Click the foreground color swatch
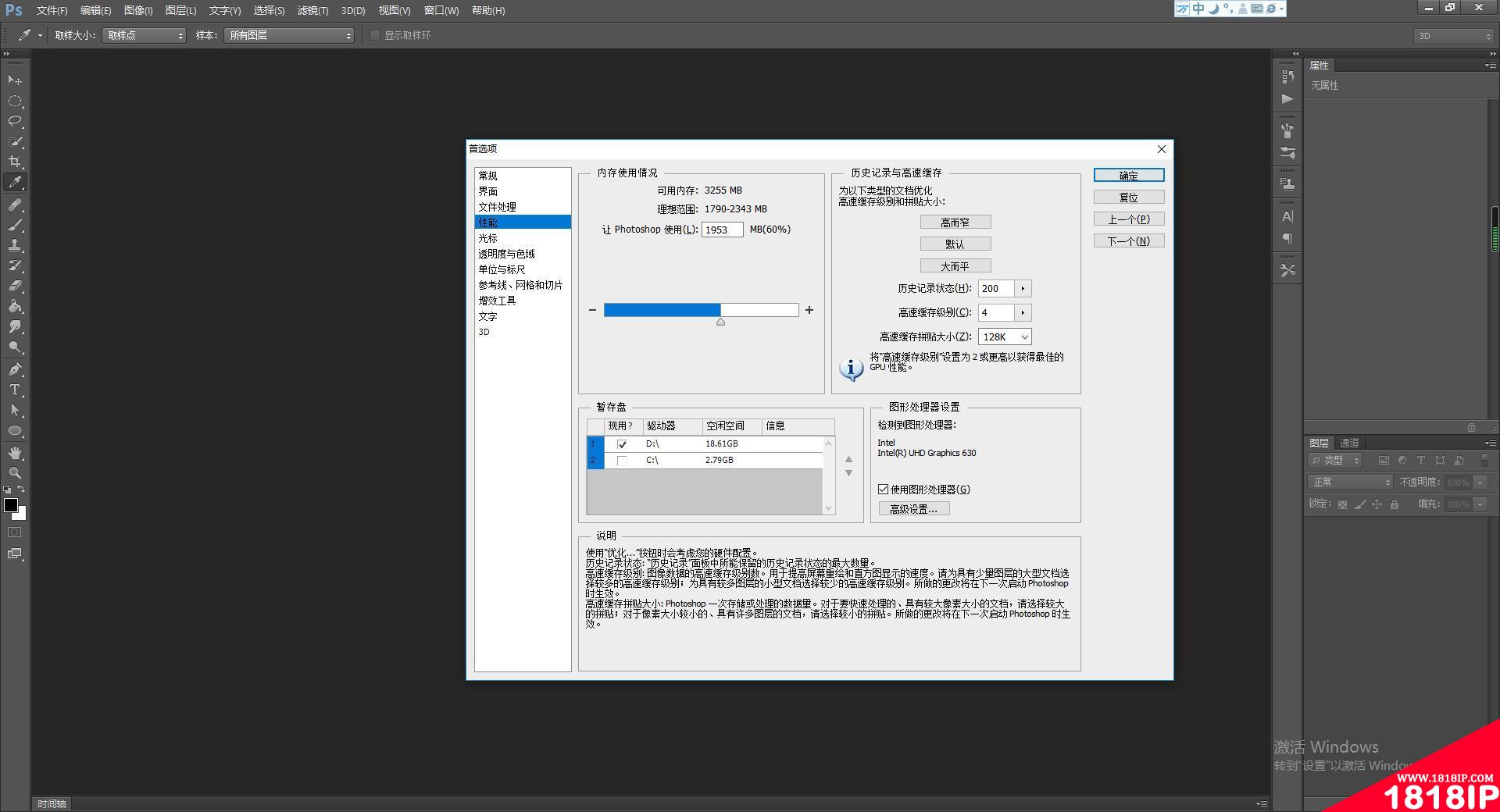Viewport: 1500px width, 812px height. 11,505
